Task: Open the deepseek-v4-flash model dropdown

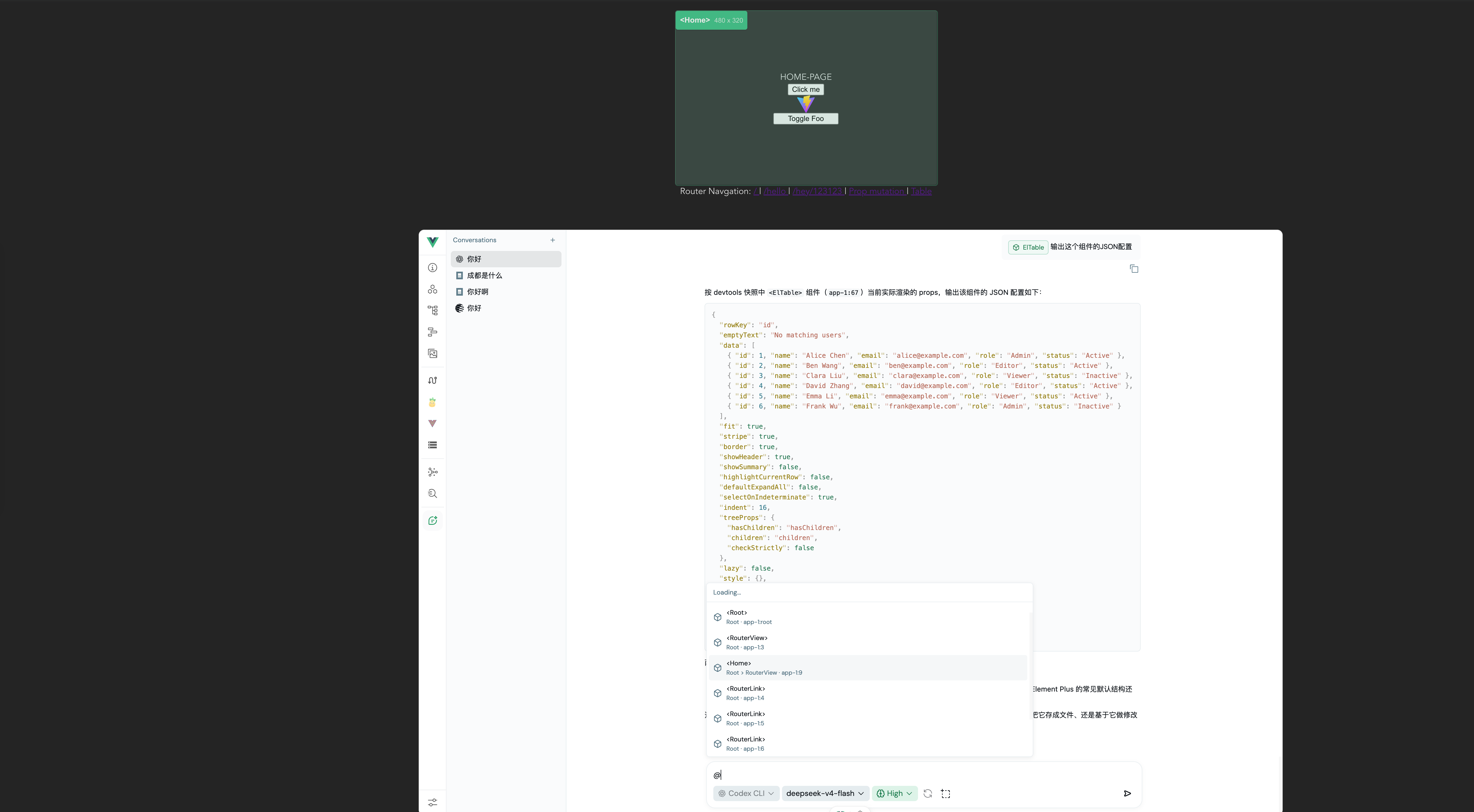Action: (x=825, y=793)
